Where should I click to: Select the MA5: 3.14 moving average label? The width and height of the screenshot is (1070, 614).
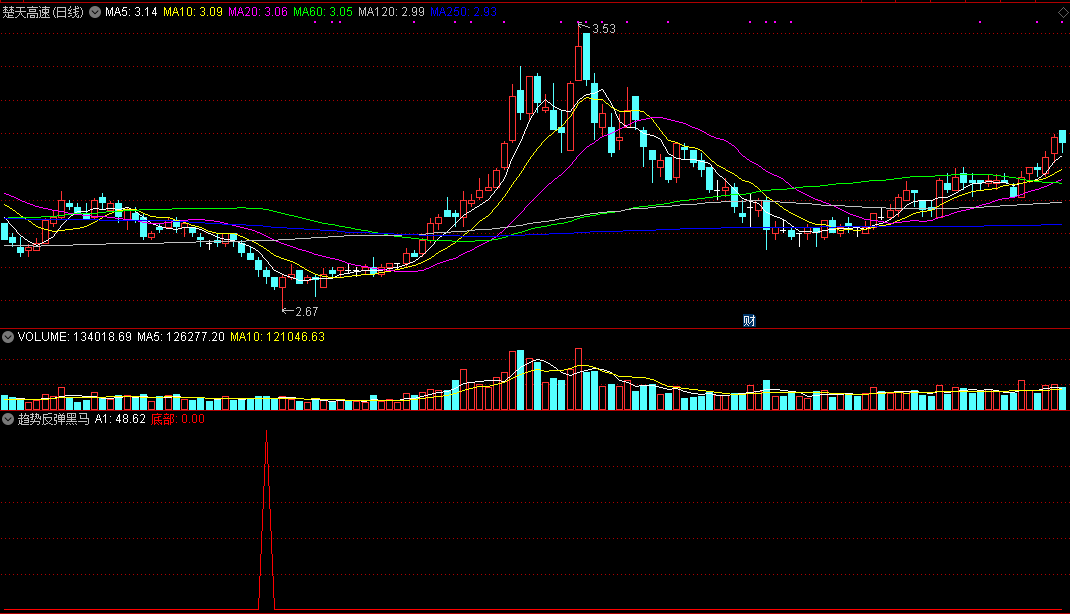tap(131, 12)
